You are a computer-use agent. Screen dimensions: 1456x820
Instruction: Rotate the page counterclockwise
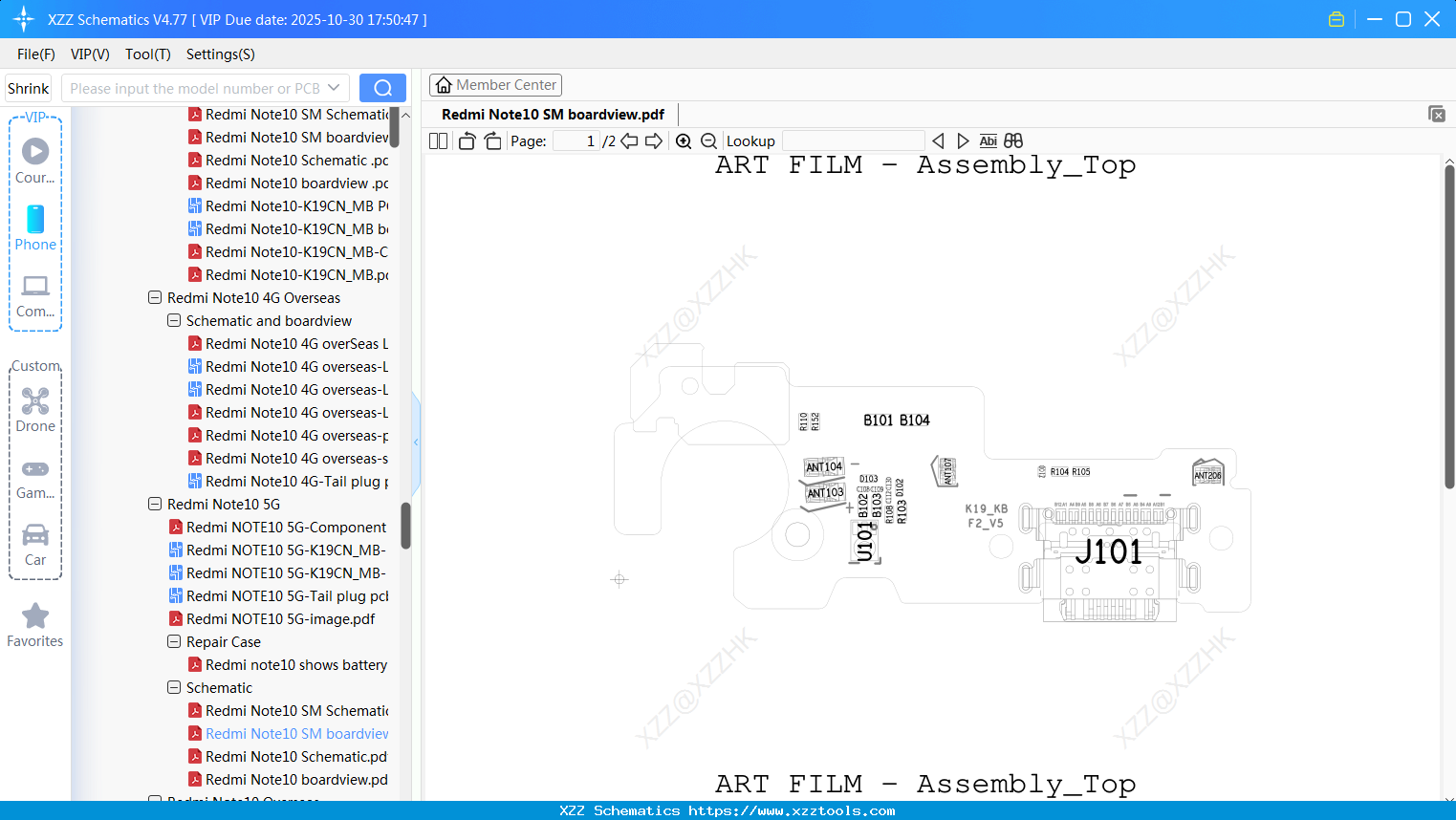[467, 141]
